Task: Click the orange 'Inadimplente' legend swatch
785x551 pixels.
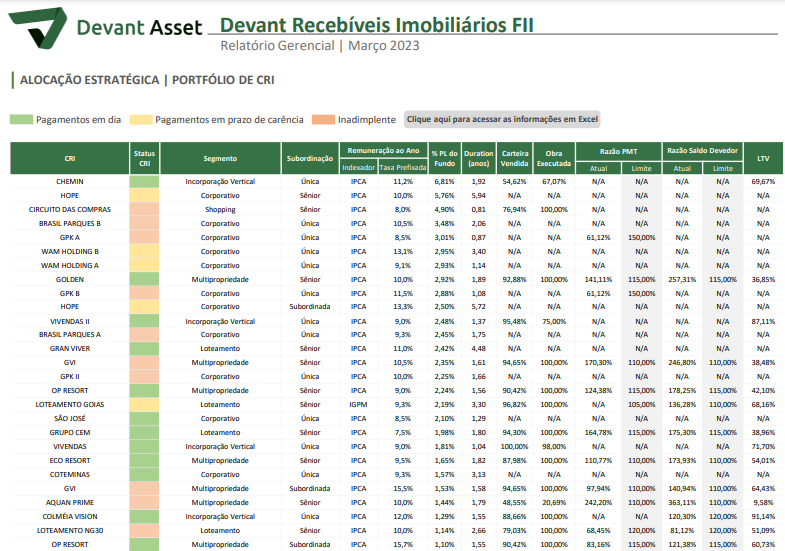Action: (x=324, y=119)
